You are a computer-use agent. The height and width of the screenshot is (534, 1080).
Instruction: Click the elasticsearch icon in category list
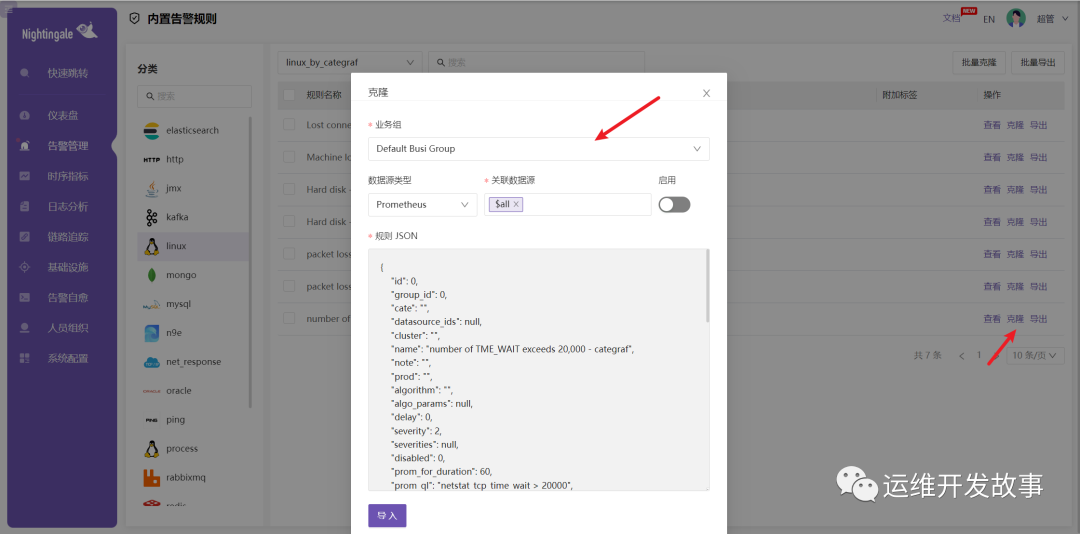tap(152, 131)
